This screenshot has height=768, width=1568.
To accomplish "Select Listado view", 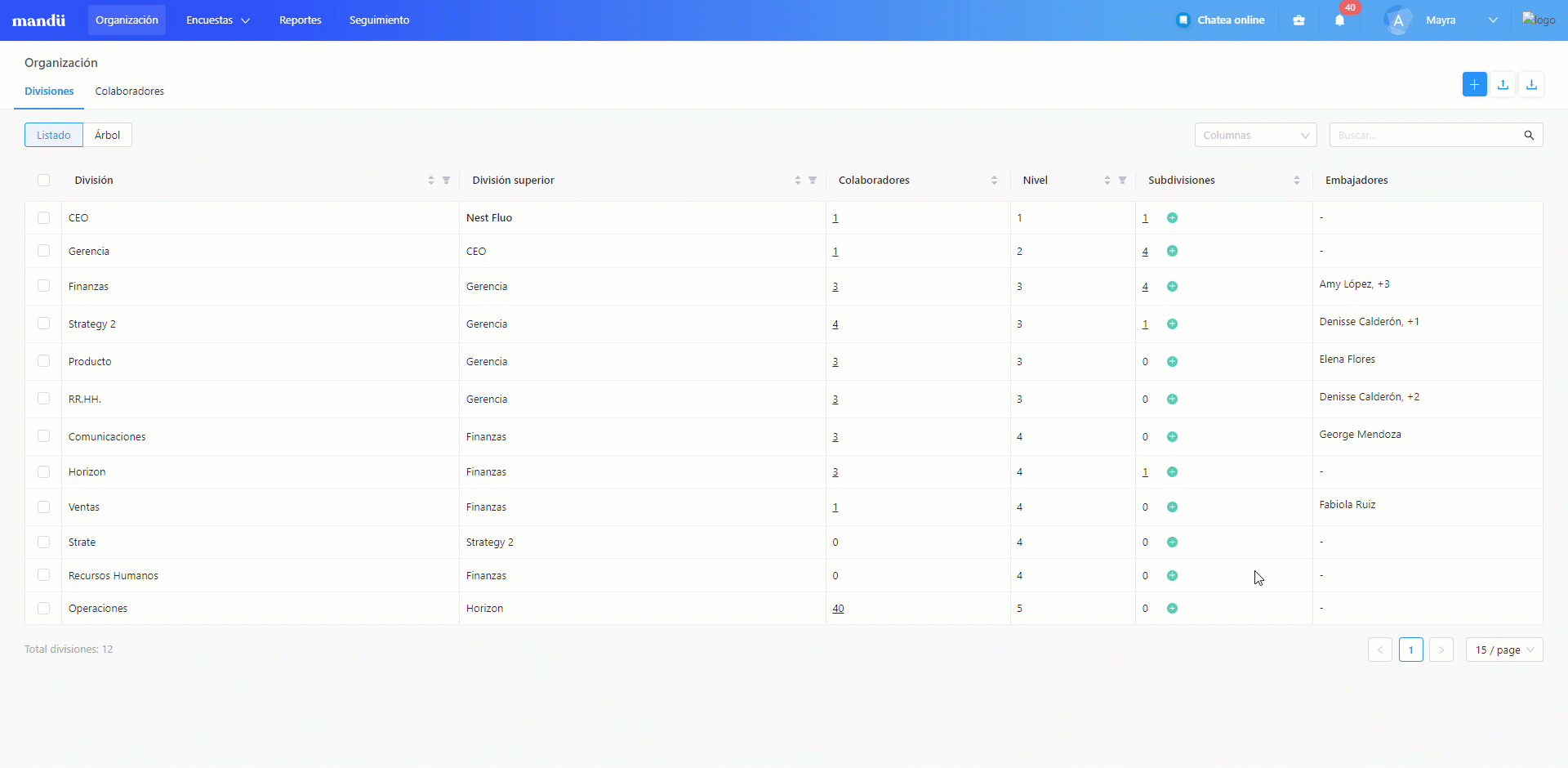I will pyautogui.click(x=54, y=136).
